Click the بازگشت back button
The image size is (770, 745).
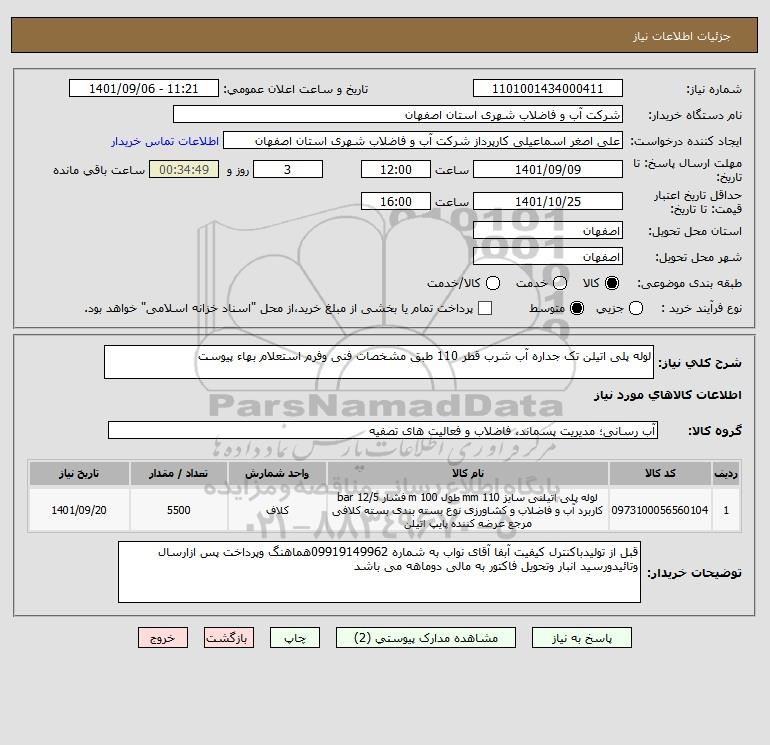tap(229, 637)
